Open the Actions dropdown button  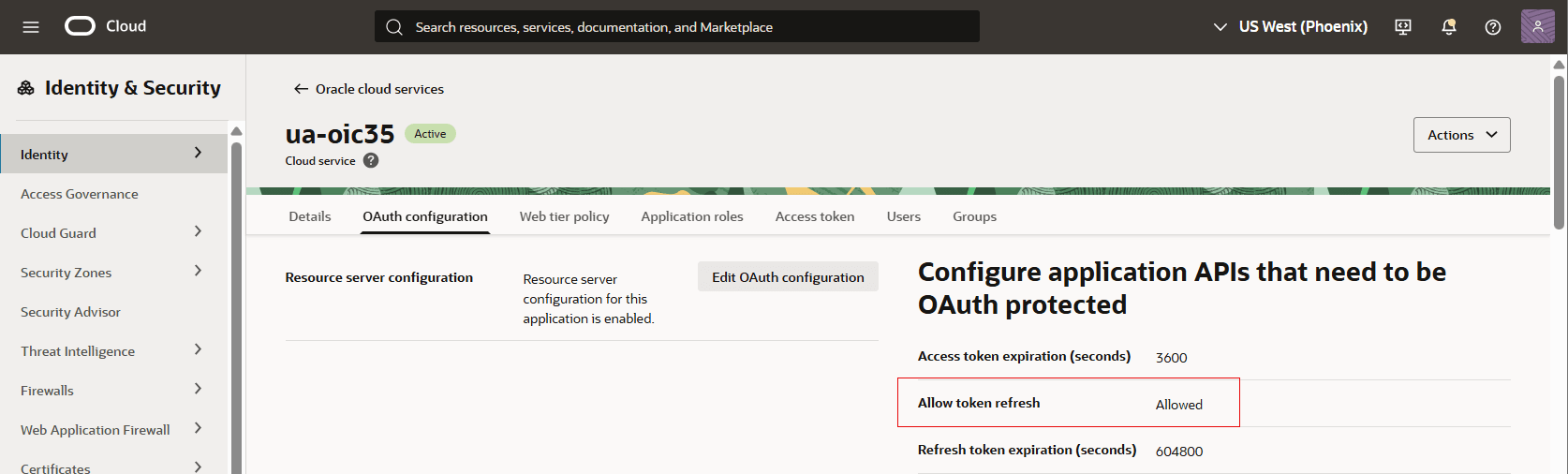[1461, 135]
